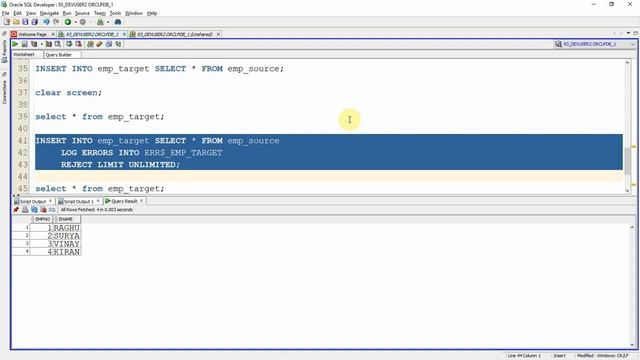The width and height of the screenshot is (640, 360).
Task: Click the To Upper/Lower/InitCap icon
Action: 118,44
